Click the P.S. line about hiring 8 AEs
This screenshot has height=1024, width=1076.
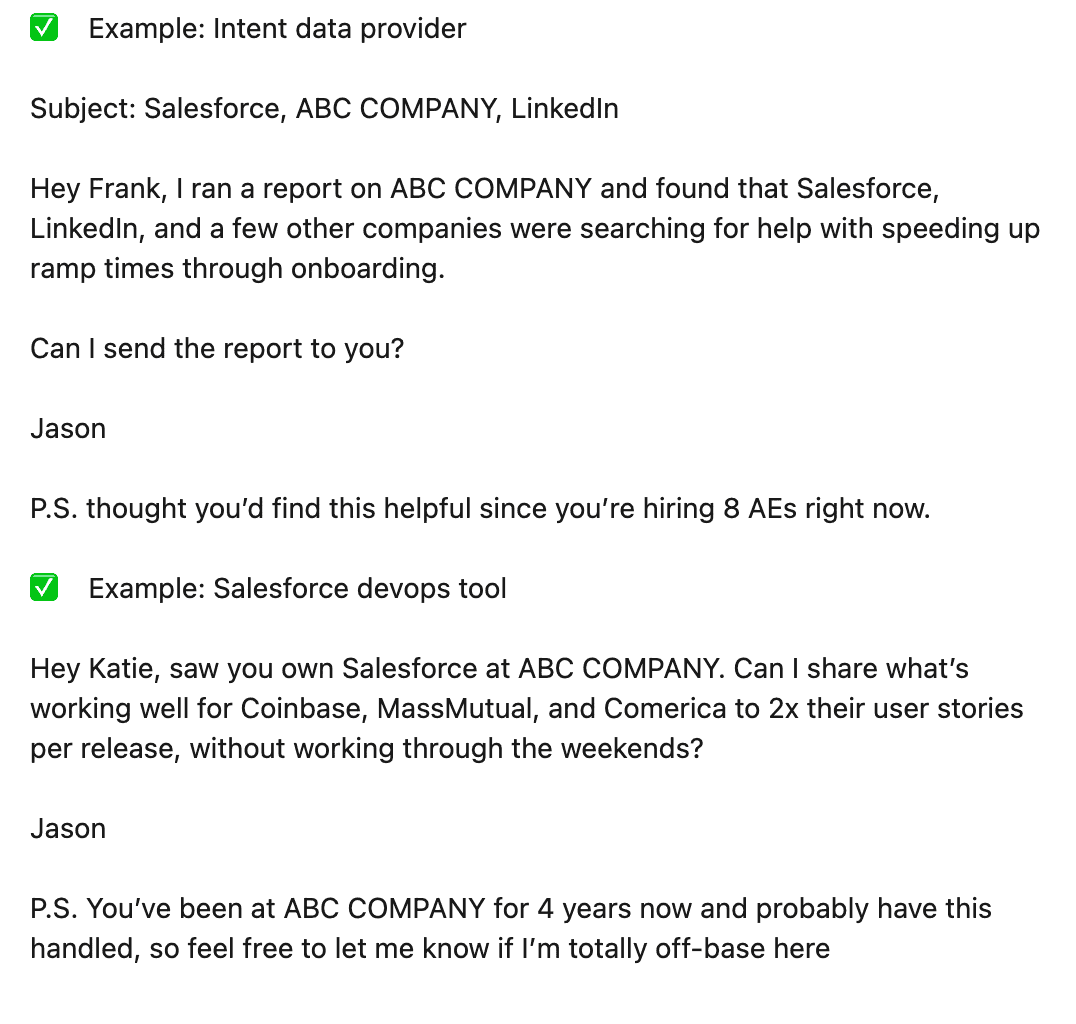coord(480,509)
